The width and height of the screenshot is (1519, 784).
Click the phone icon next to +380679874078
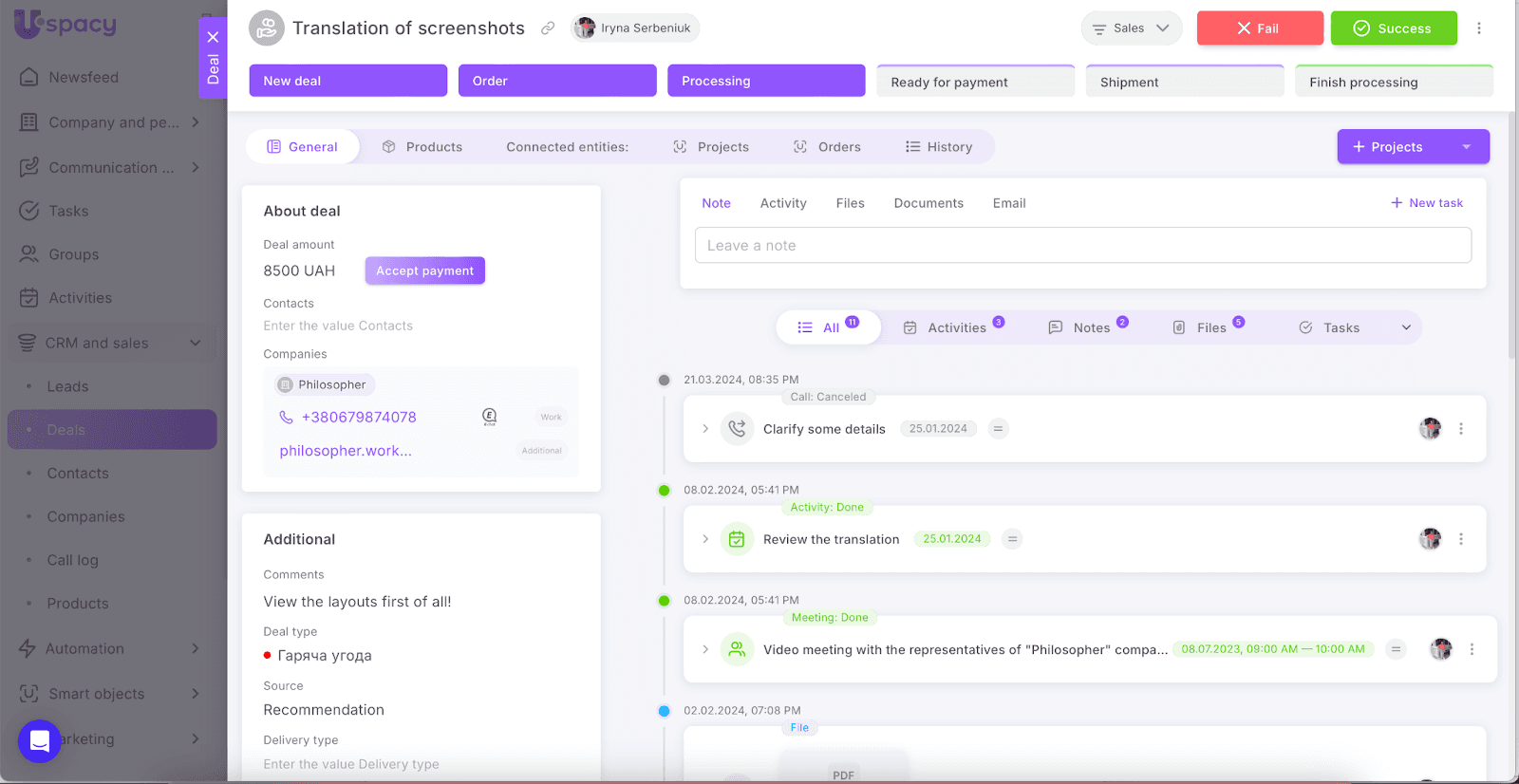coord(286,417)
